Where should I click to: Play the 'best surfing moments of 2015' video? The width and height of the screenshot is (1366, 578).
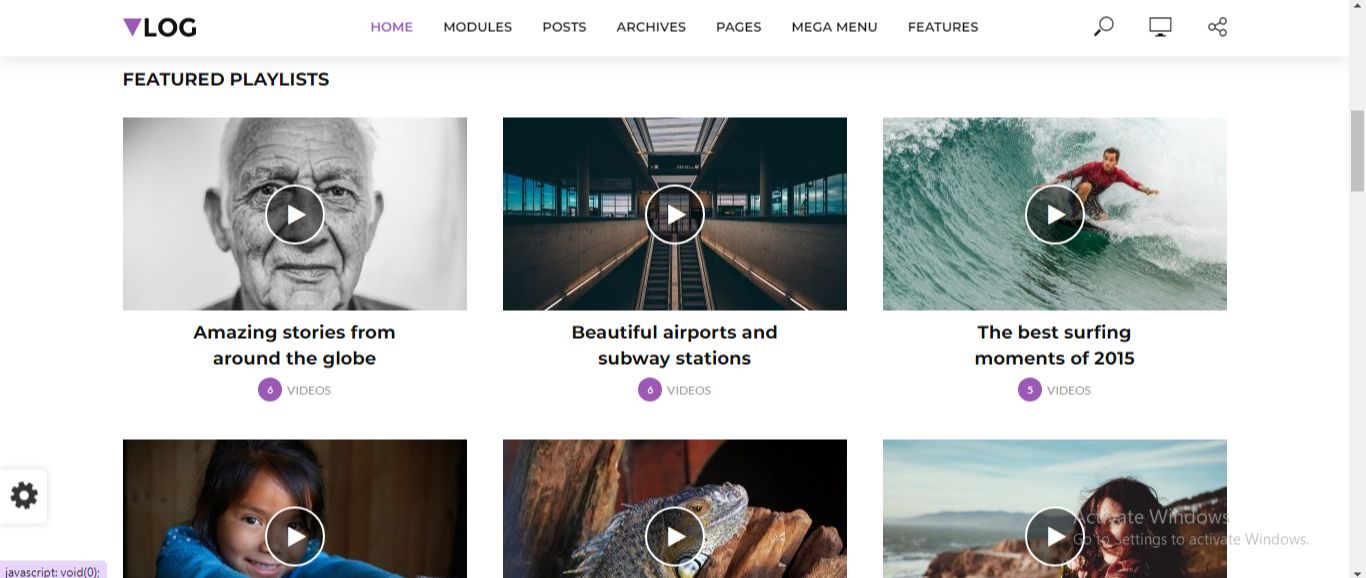point(1055,214)
